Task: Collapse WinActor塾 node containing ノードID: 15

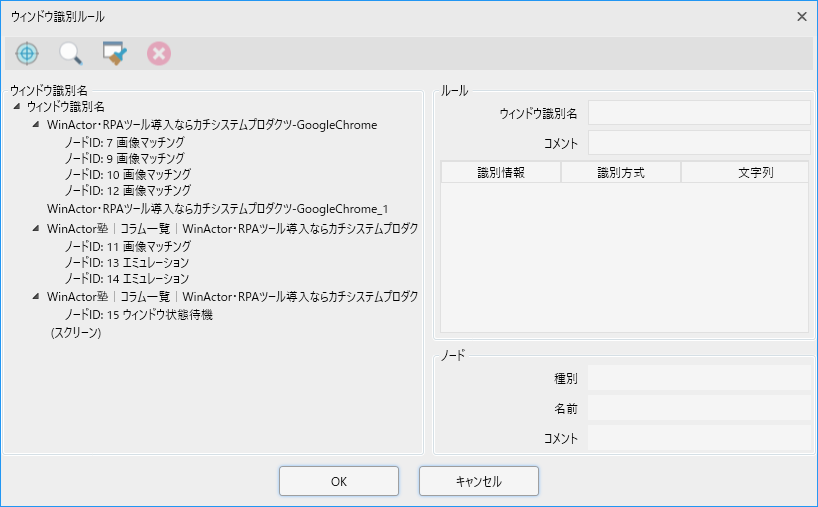Action: point(36,297)
